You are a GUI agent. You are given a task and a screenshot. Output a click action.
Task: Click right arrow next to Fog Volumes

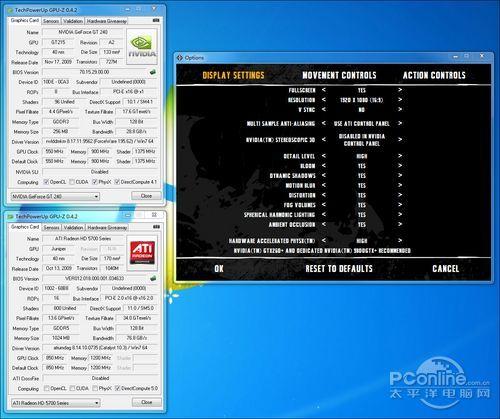(x=400, y=205)
